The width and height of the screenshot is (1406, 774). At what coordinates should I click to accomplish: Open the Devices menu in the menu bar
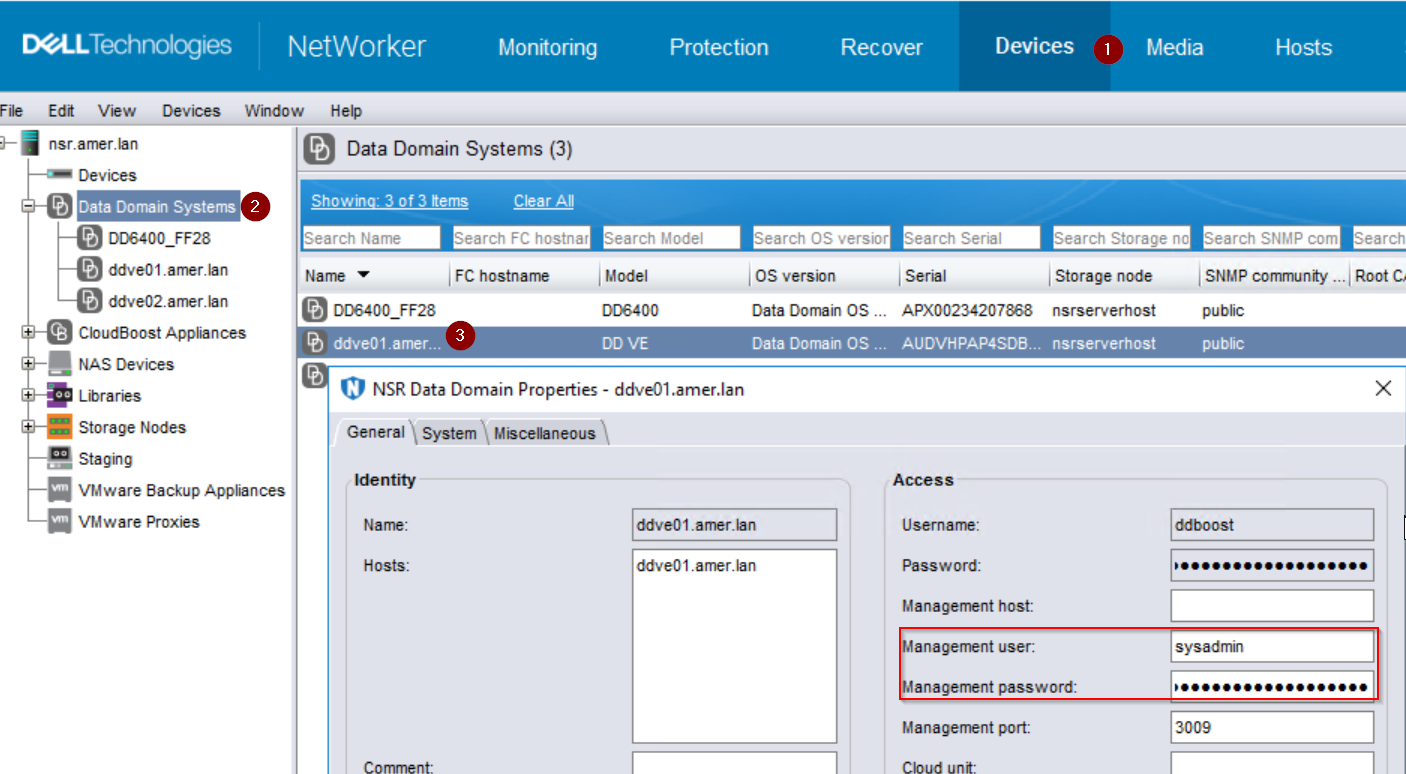(191, 111)
